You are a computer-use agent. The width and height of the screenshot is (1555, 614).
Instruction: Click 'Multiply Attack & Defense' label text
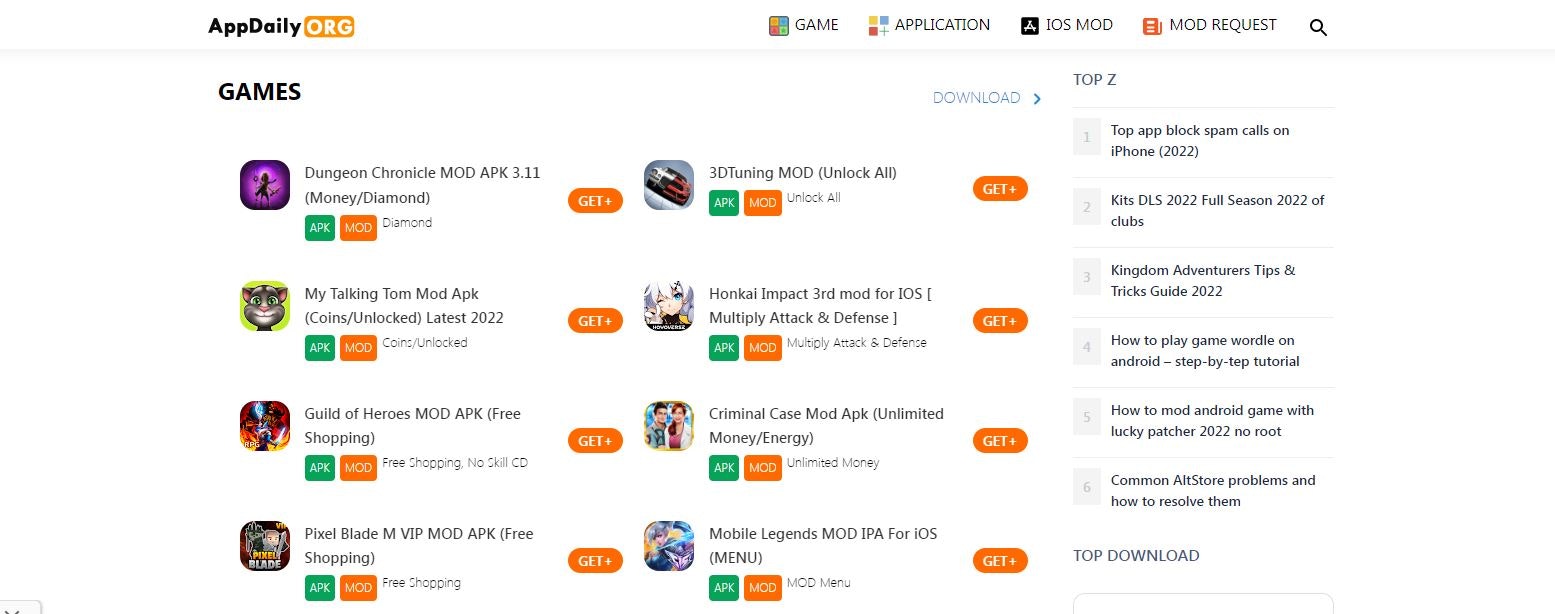pos(856,343)
